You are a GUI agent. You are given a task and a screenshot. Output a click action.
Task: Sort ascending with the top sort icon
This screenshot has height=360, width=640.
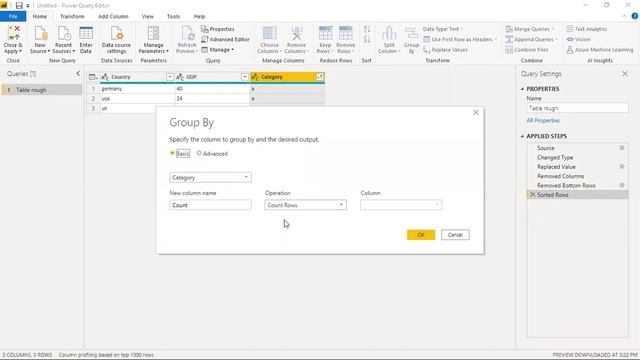pyautogui.click(x=367, y=29)
